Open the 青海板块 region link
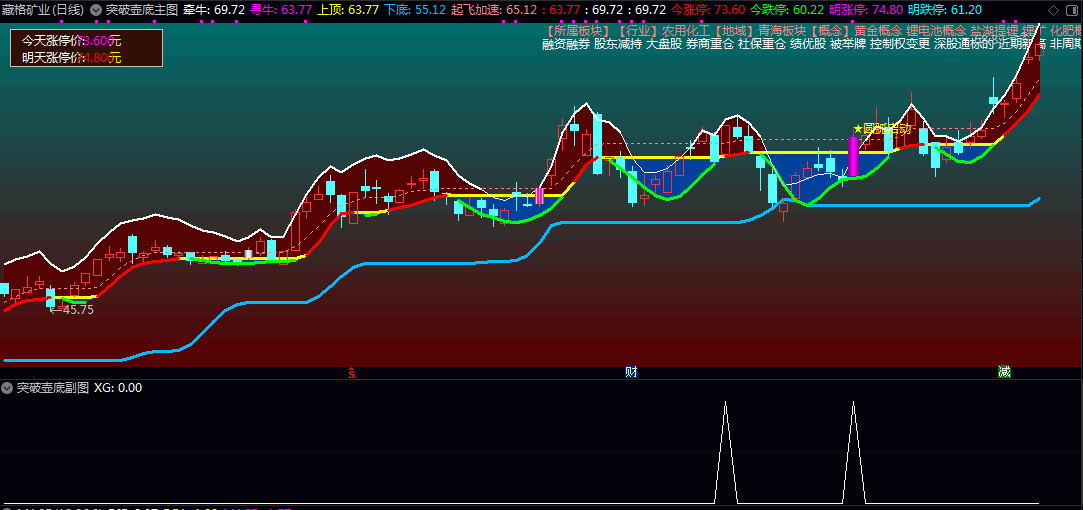1083x510 pixels. [781, 30]
